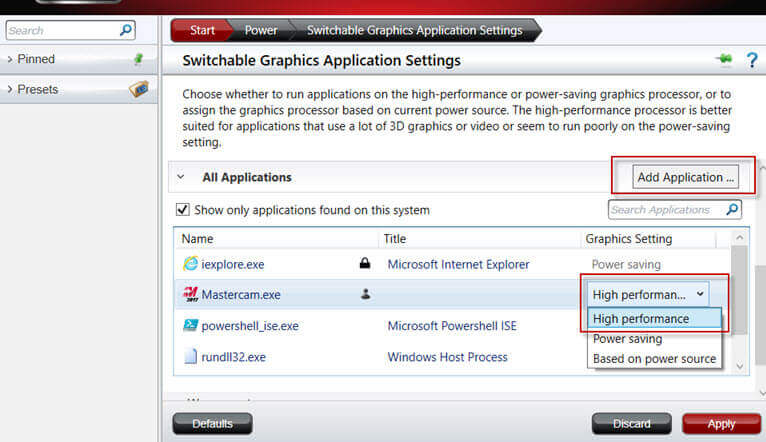Expand the Pinned section in the sidebar
This screenshot has height=442, width=766.
pyautogui.click(x=10, y=59)
